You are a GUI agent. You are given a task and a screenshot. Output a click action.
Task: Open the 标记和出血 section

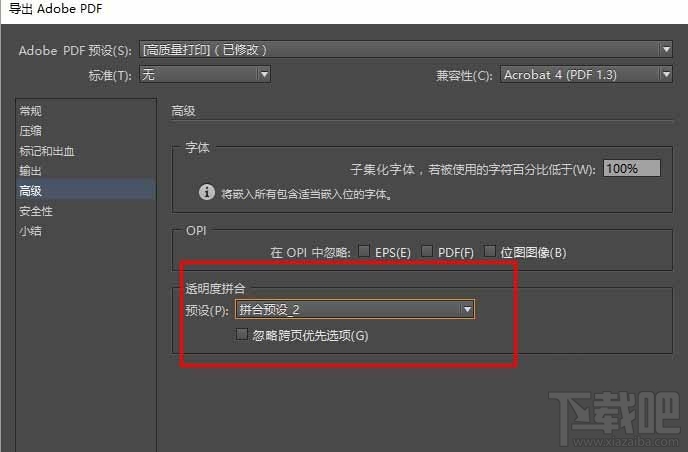(x=47, y=151)
